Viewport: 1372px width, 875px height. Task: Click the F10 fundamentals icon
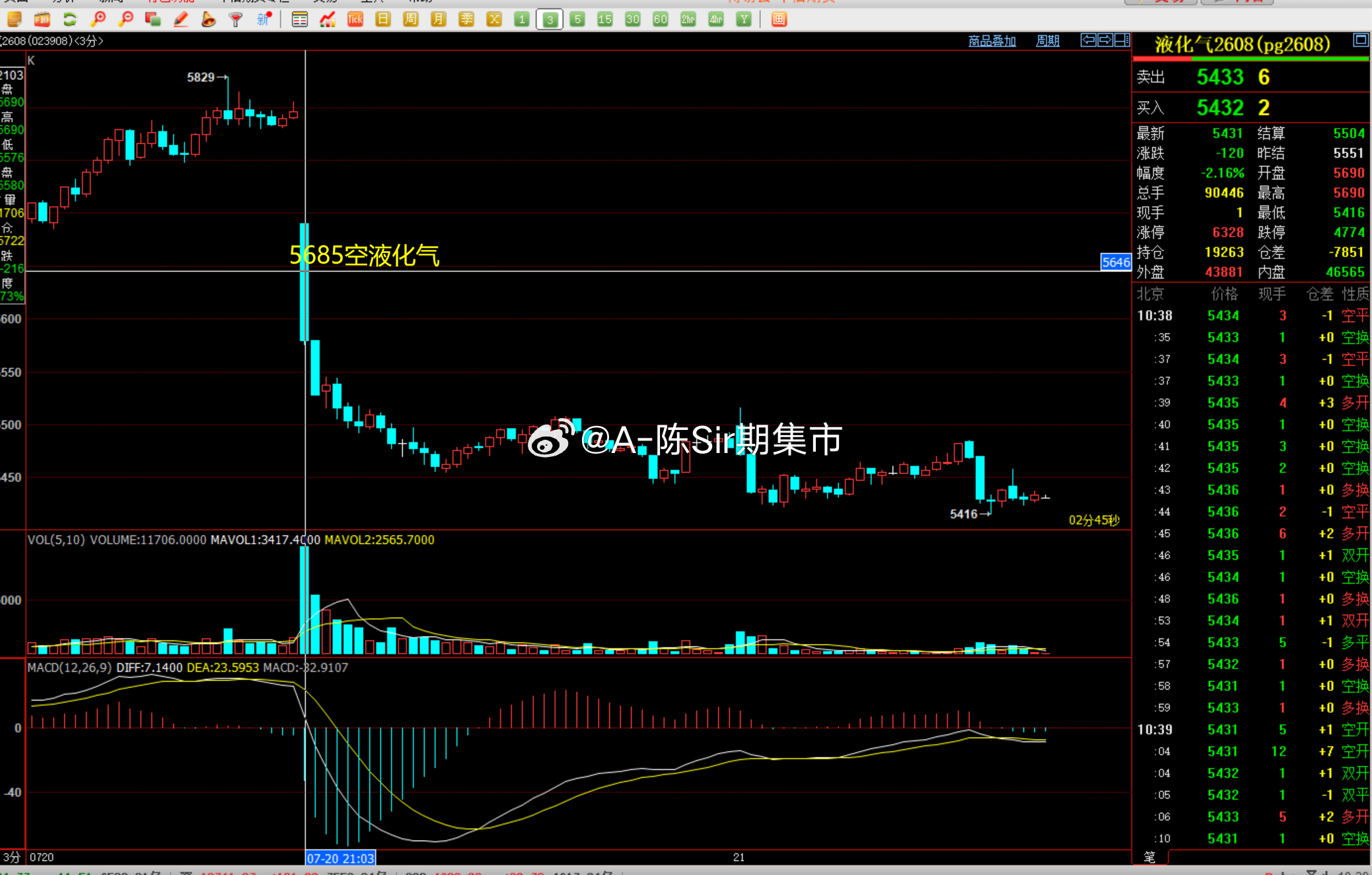coord(42,19)
